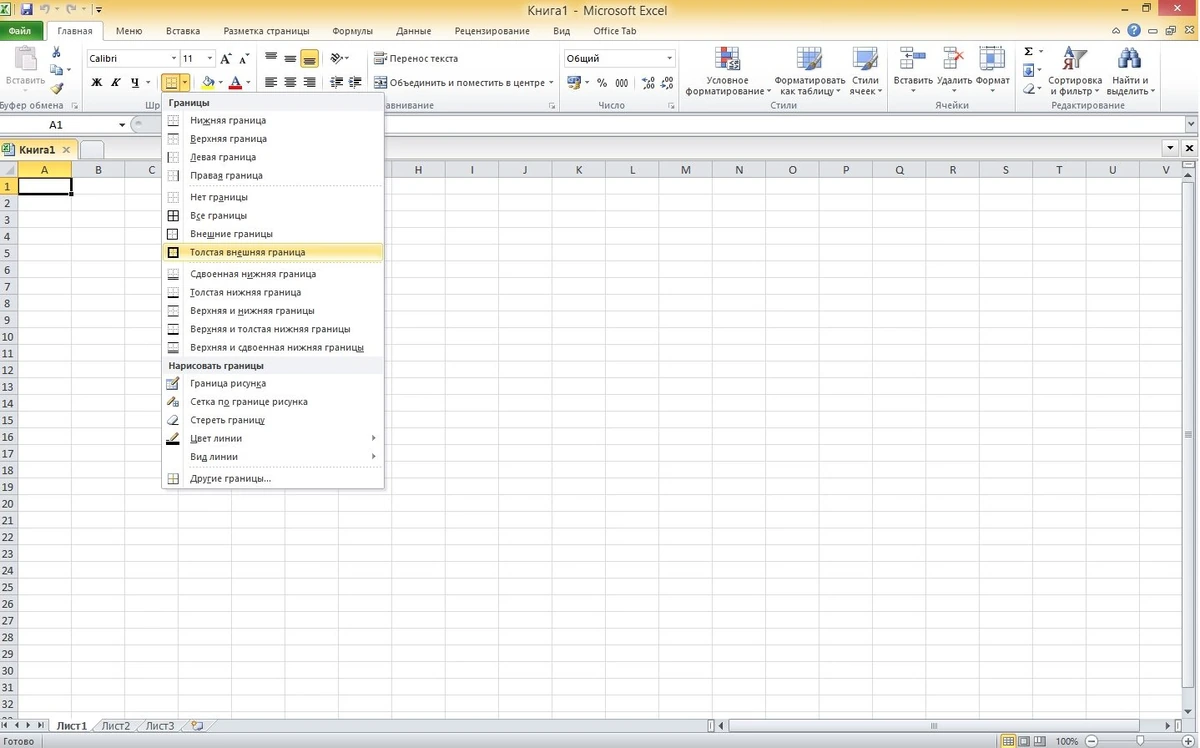Viewport: 1200px width, 748px height.
Task: Toggle bold Ж formatting
Action: point(97,83)
